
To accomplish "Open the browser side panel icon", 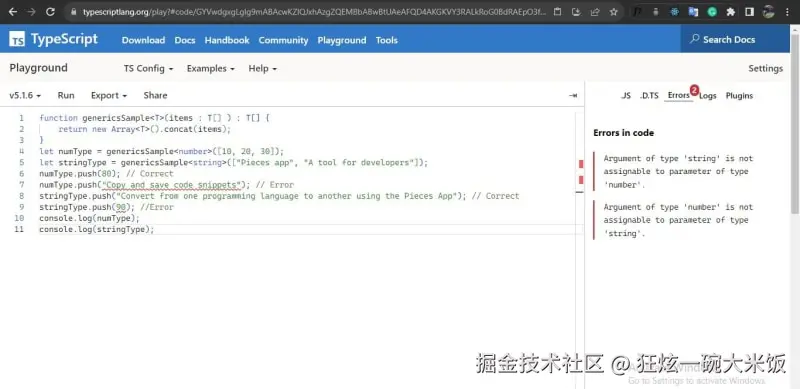I will point(749,12).
